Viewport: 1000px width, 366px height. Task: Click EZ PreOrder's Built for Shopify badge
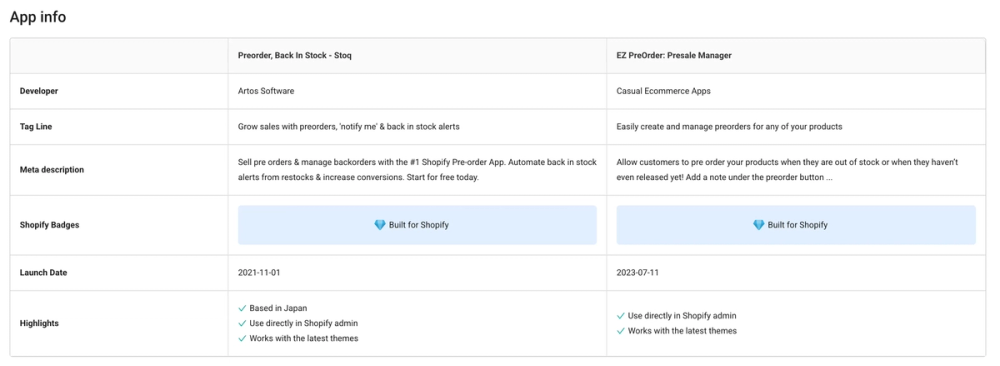(796, 225)
